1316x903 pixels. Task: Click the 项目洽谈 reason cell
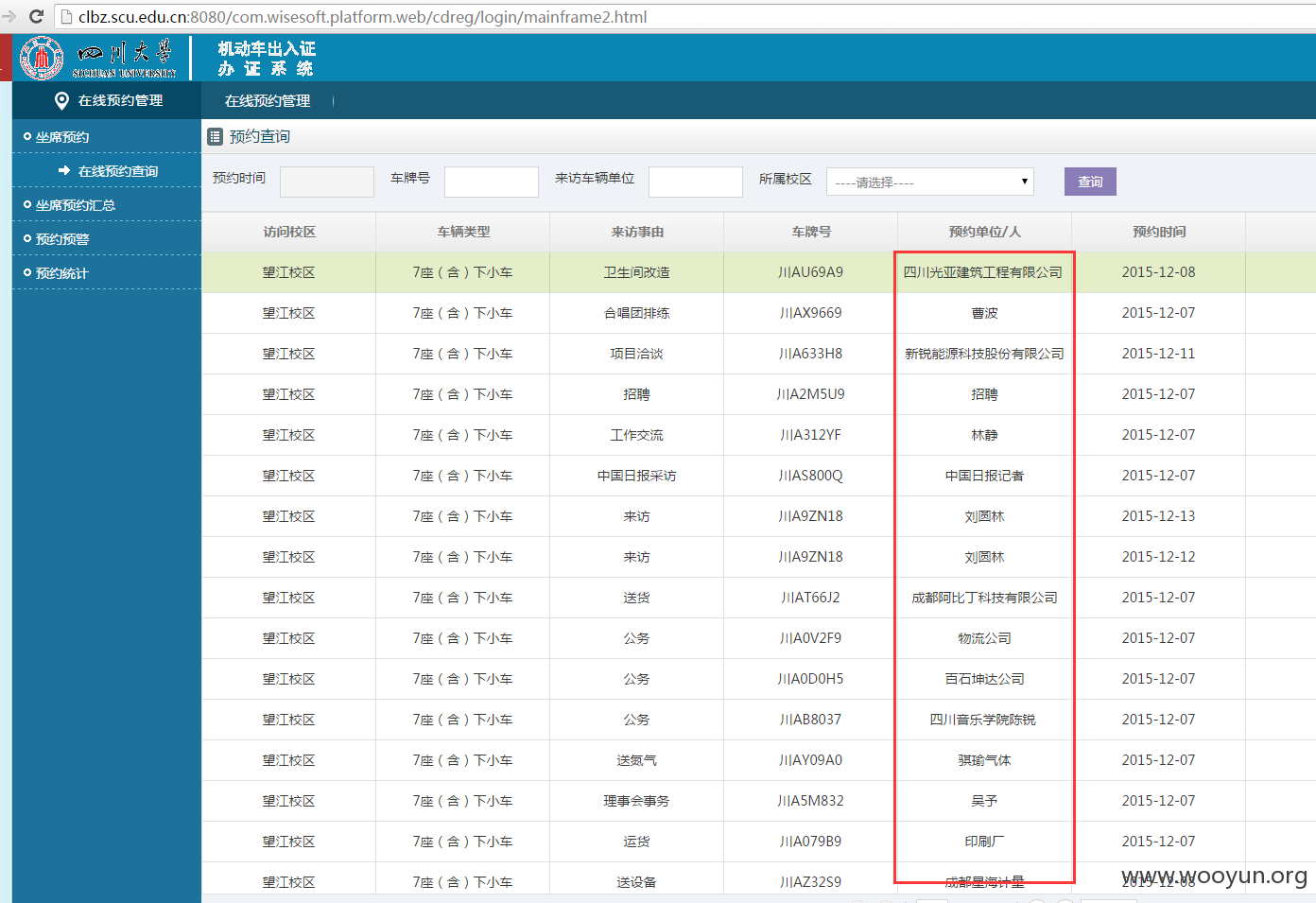click(637, 354)
